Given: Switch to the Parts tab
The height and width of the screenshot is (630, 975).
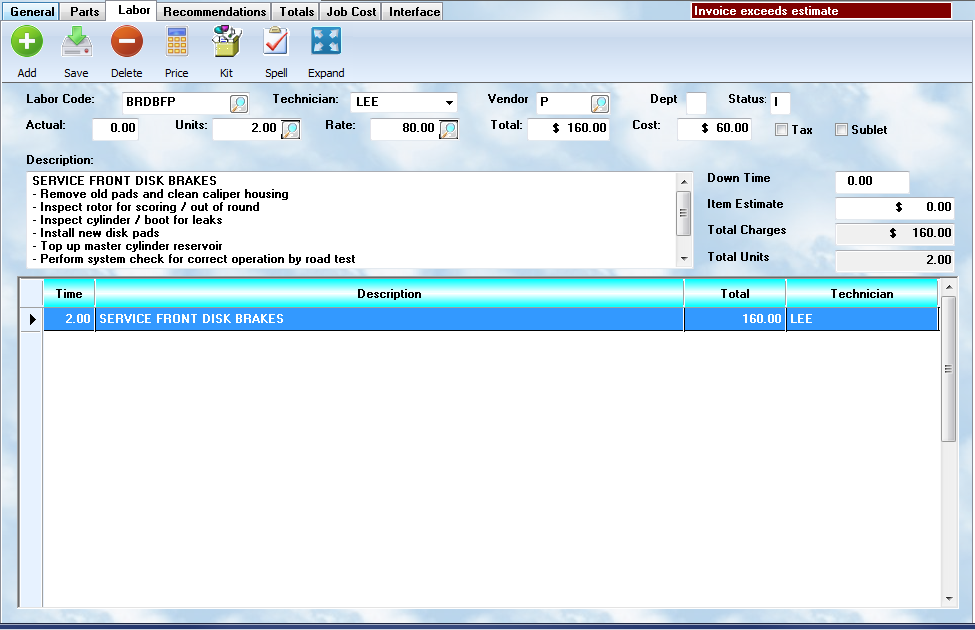Looking at the screenshot, I should coord(84,12).
